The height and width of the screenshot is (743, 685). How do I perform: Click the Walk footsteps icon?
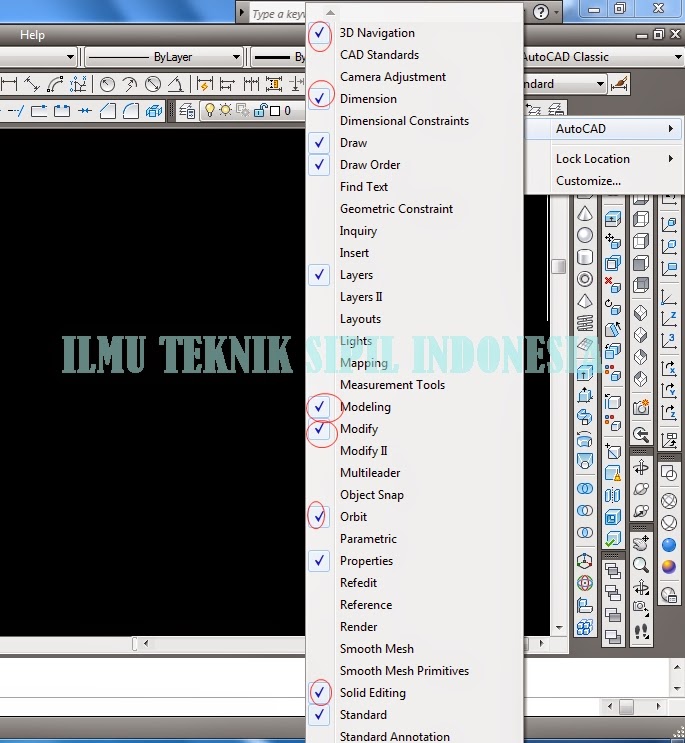click(x=641, y=631)
